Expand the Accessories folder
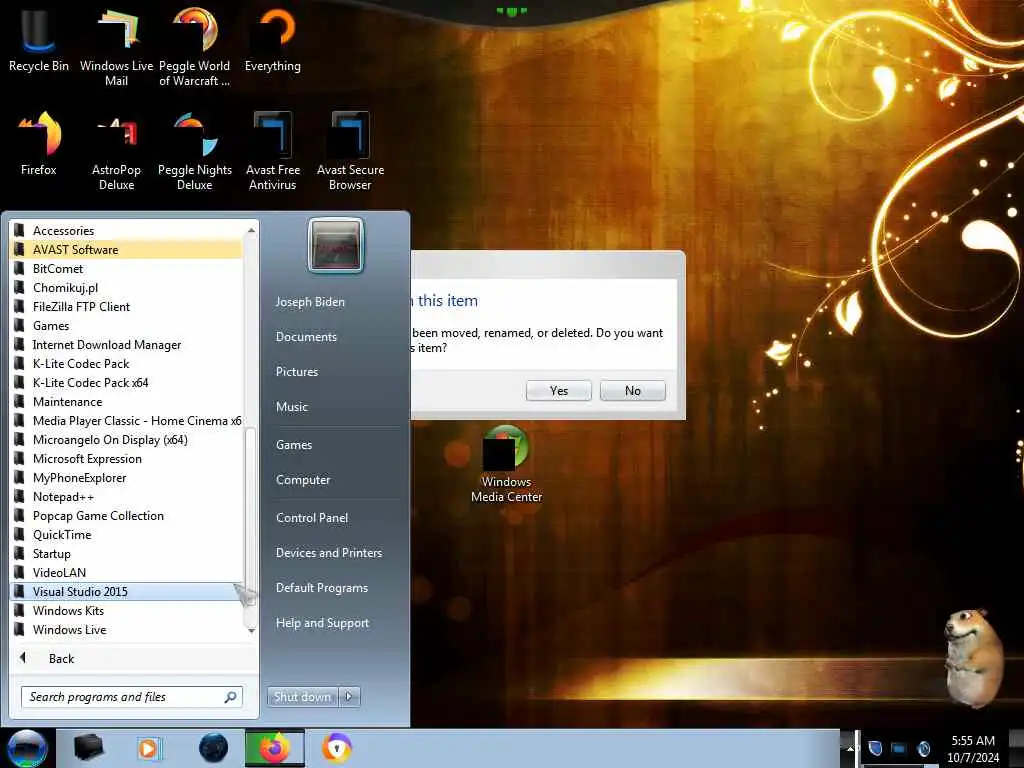The width and height of the screenshot is (1024, 768). (127, 231)
